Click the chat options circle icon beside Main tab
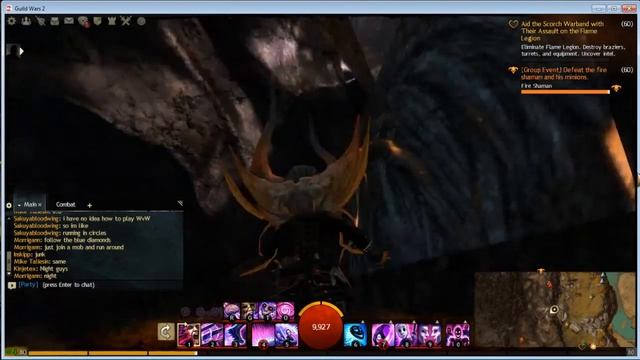640x360 pixels. pyautogui.click(x=9, y=205)
